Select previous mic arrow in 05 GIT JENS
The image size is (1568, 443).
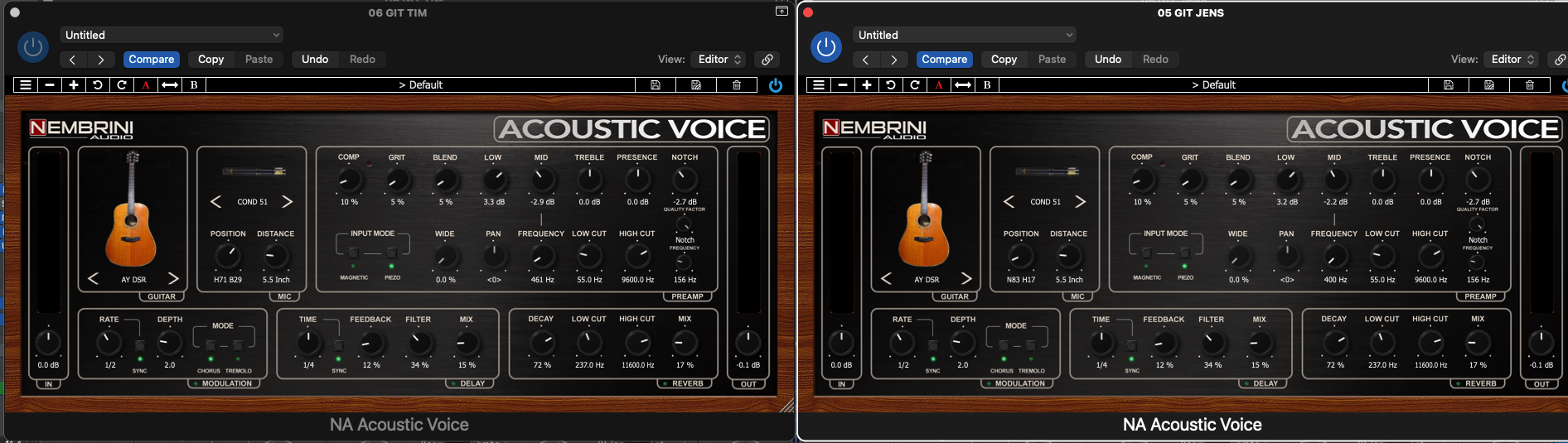tap(1009, 202)
